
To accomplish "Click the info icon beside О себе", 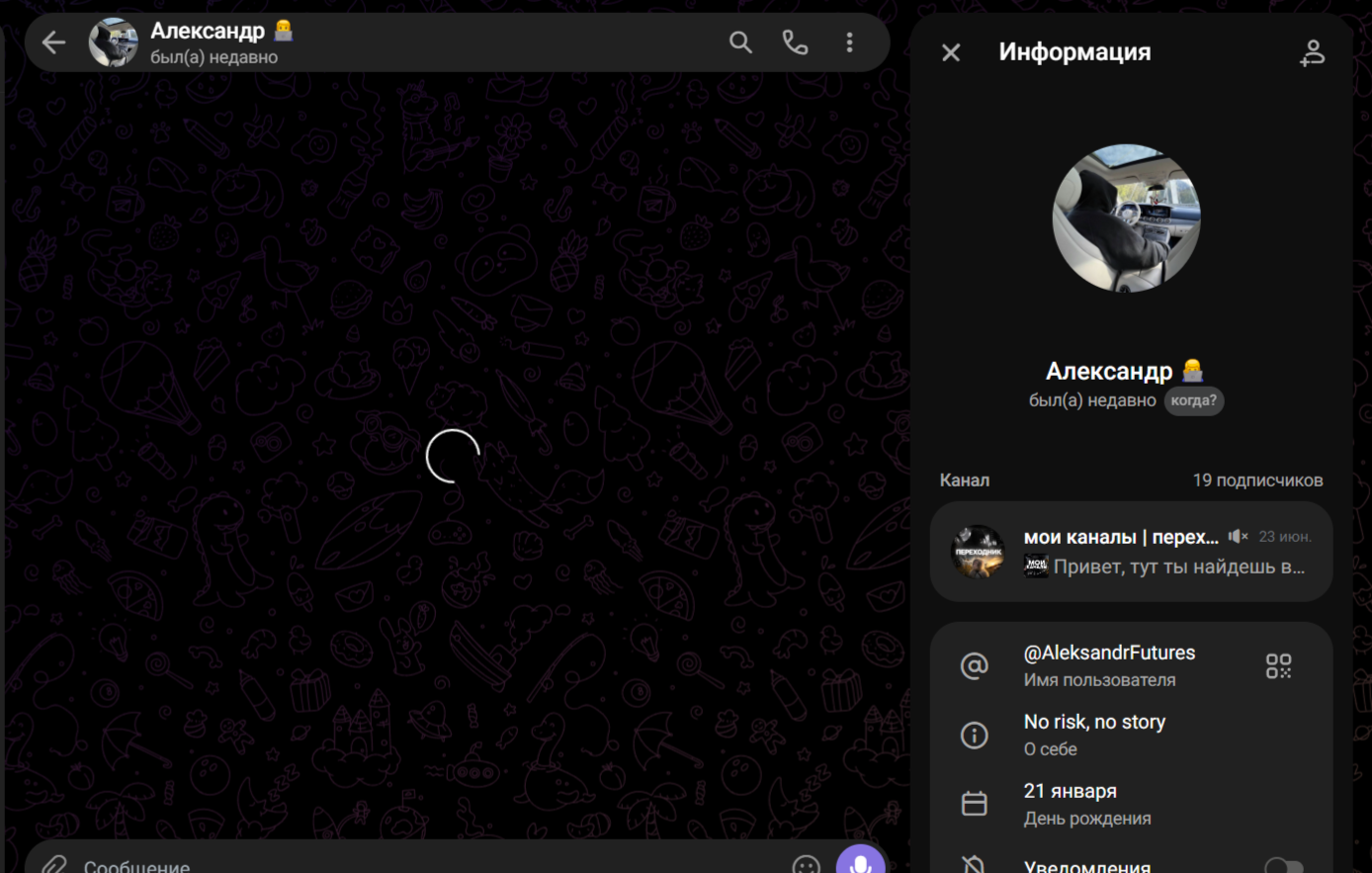I will click(x=975, y=735).
